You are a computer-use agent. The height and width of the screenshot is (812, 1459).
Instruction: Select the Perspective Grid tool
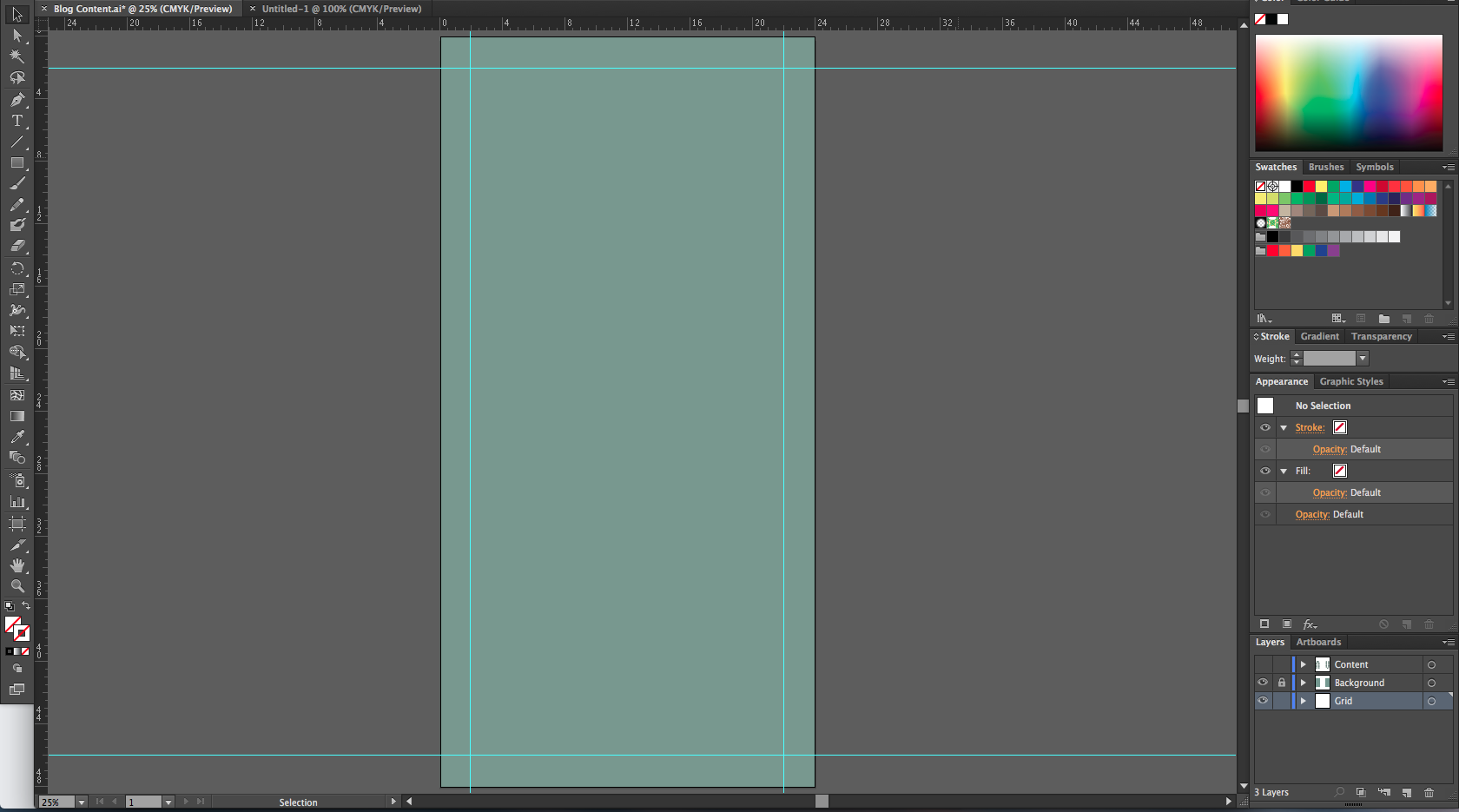pyautogui.click(x=17, y=373)
